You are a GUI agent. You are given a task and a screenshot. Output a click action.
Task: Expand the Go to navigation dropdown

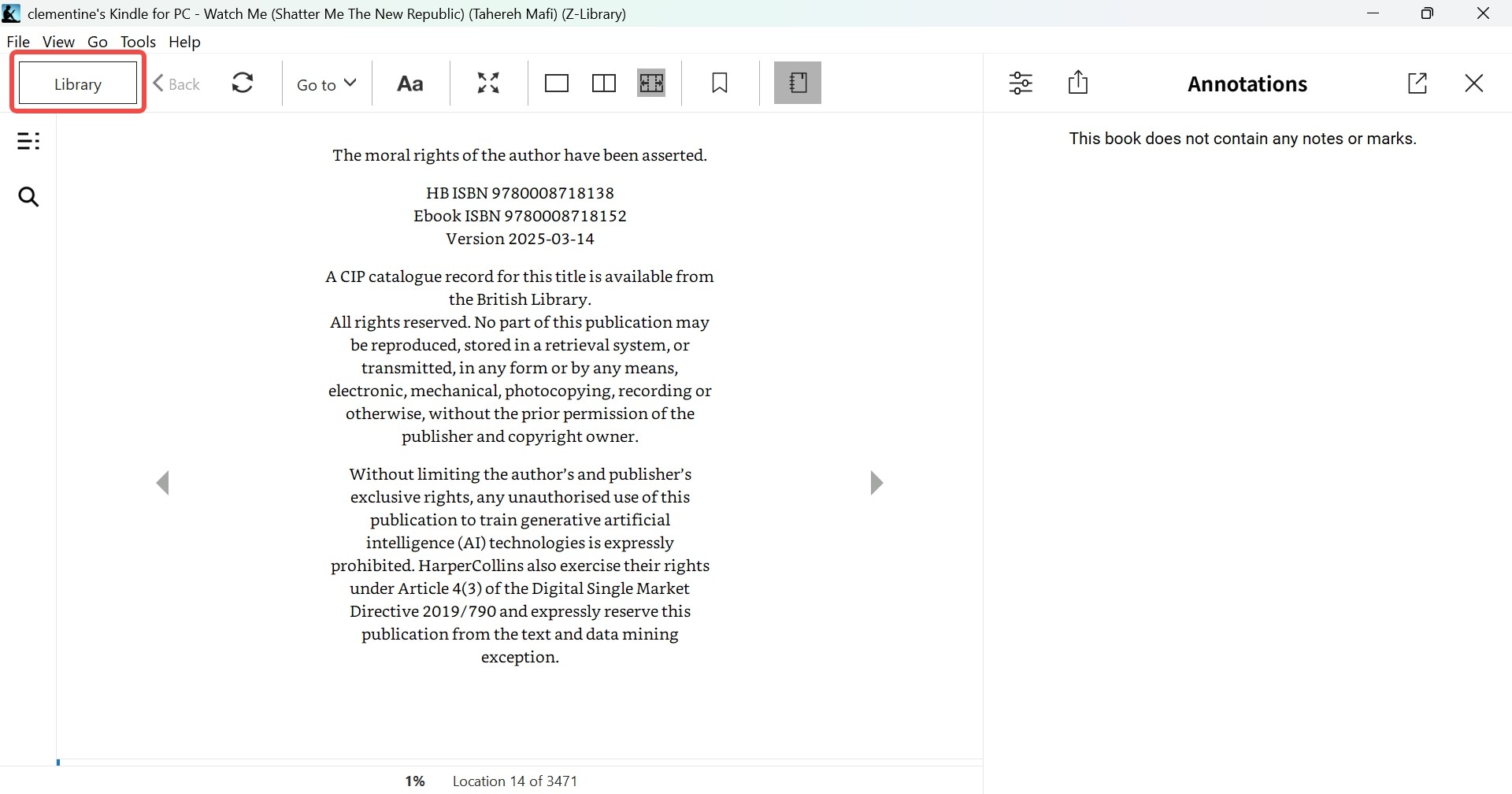[x=324, y=83]
